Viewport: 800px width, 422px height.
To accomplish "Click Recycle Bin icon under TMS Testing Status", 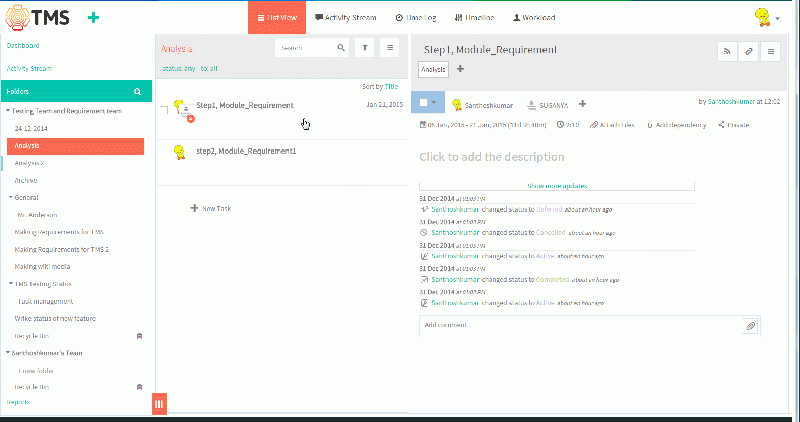I will click(x=139, y=336).
